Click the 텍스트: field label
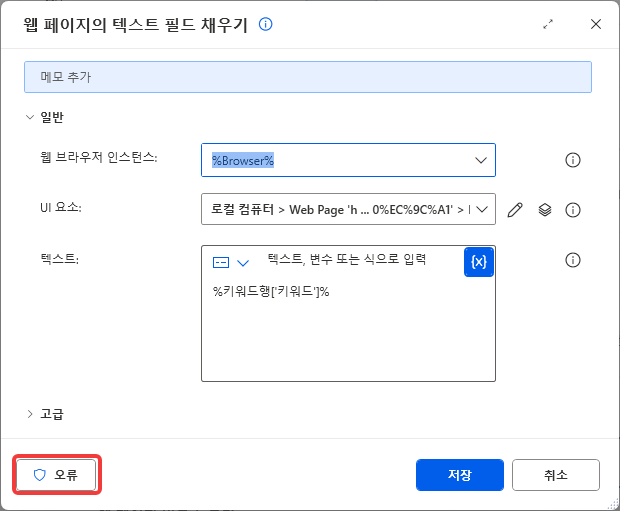 [60, 259]
